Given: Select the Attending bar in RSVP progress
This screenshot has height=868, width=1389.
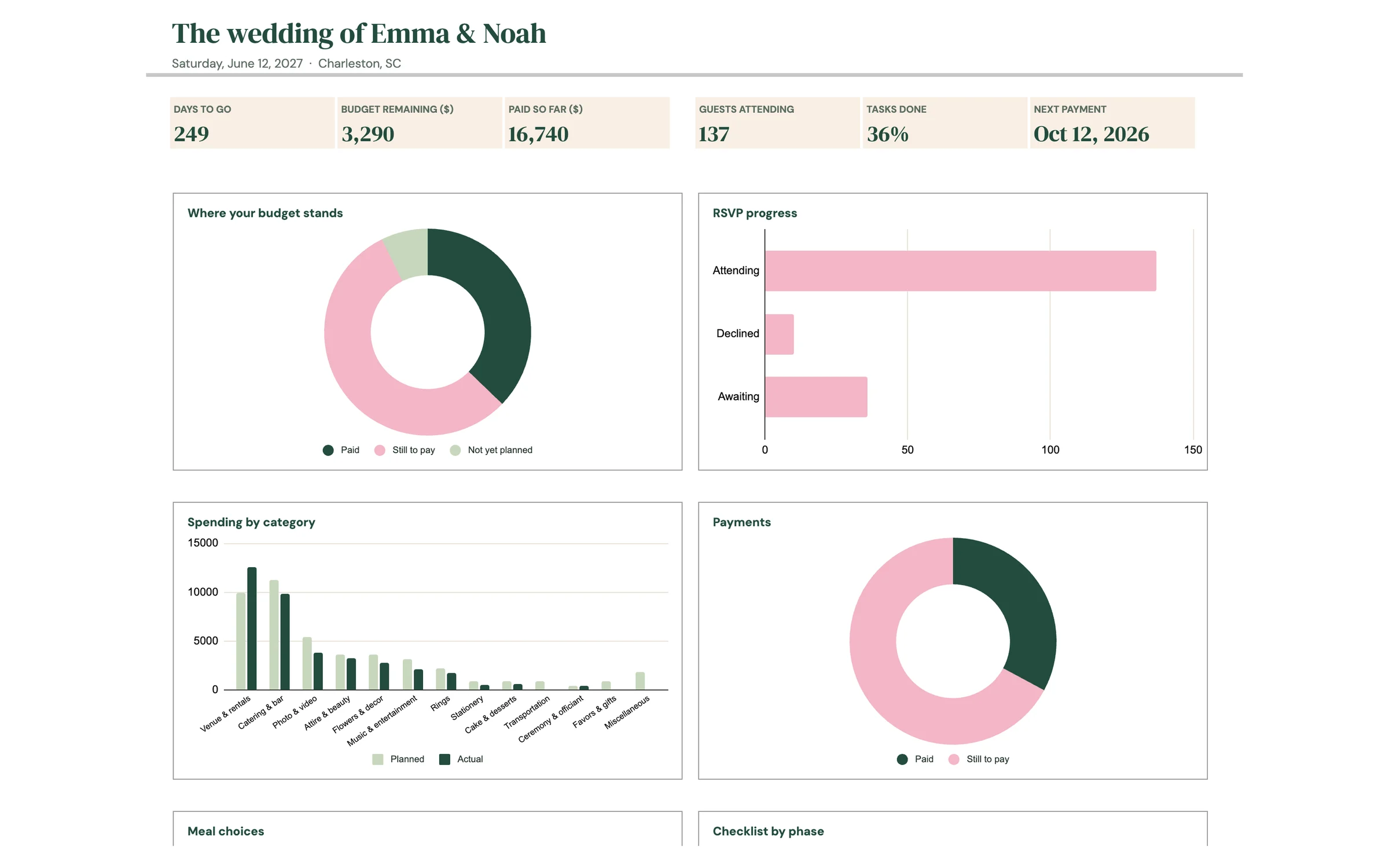Looking at the screenshot, I should [960, 271].
